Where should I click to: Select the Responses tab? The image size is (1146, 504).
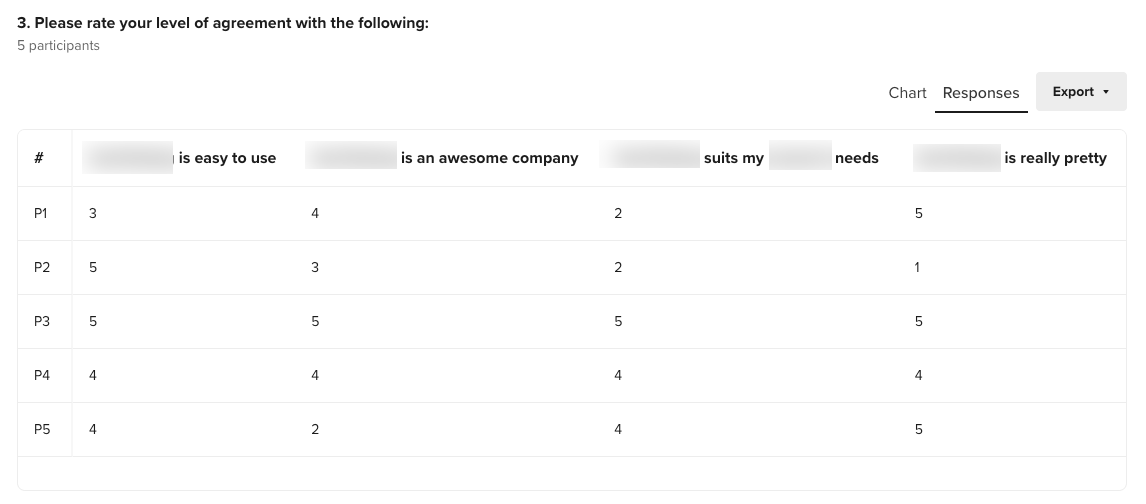(981, 93)
